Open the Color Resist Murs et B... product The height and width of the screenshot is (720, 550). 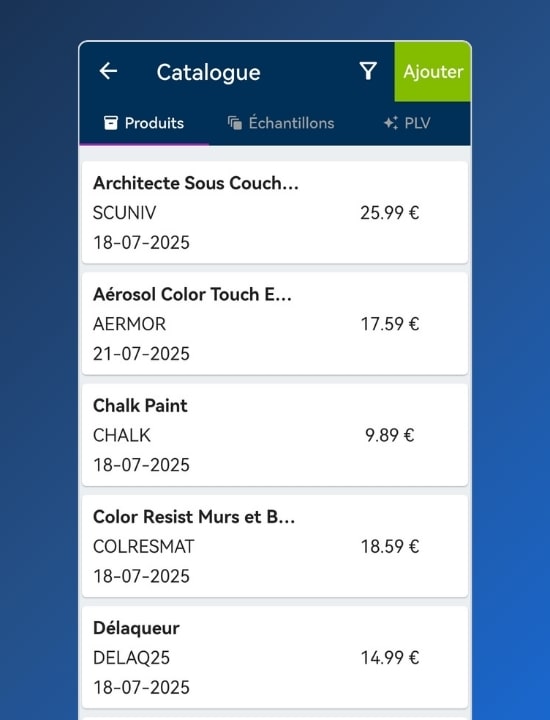[x=275, y=546]
